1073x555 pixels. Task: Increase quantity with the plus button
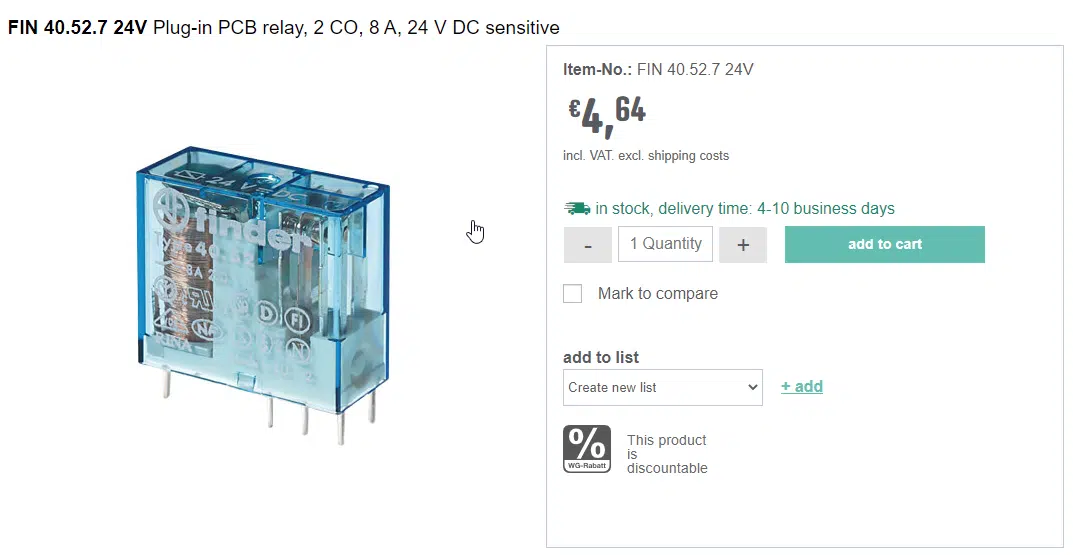[742, 245]
